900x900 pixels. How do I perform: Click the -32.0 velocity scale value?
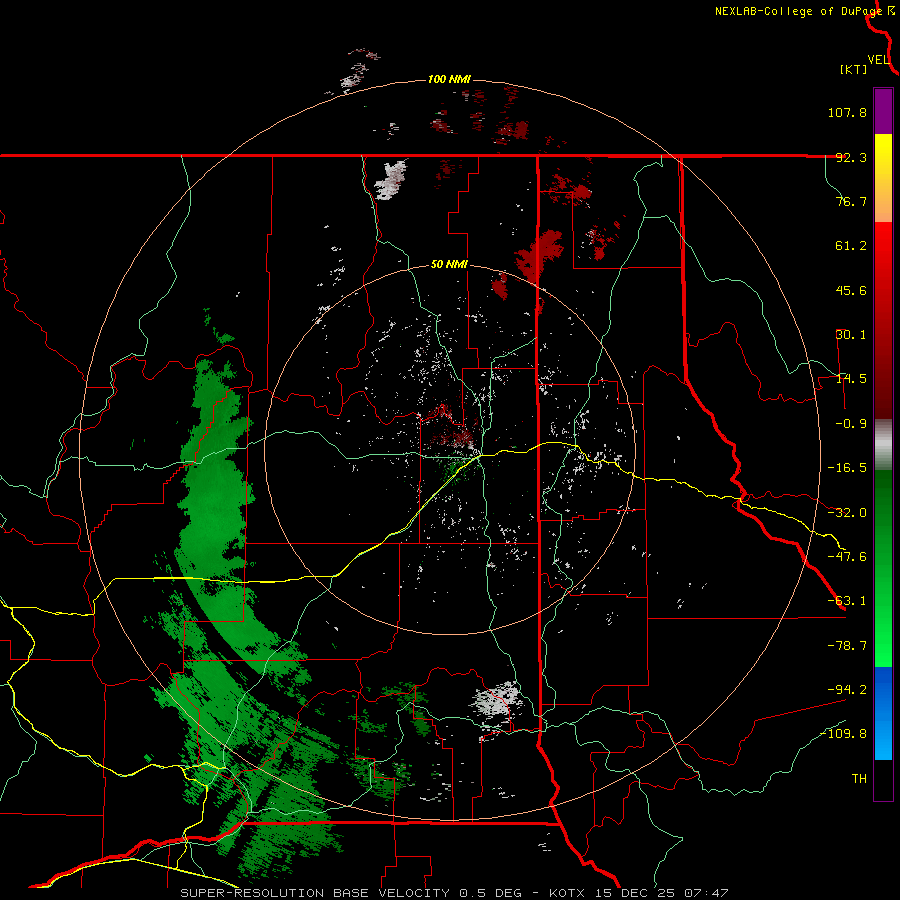[847, 513]
